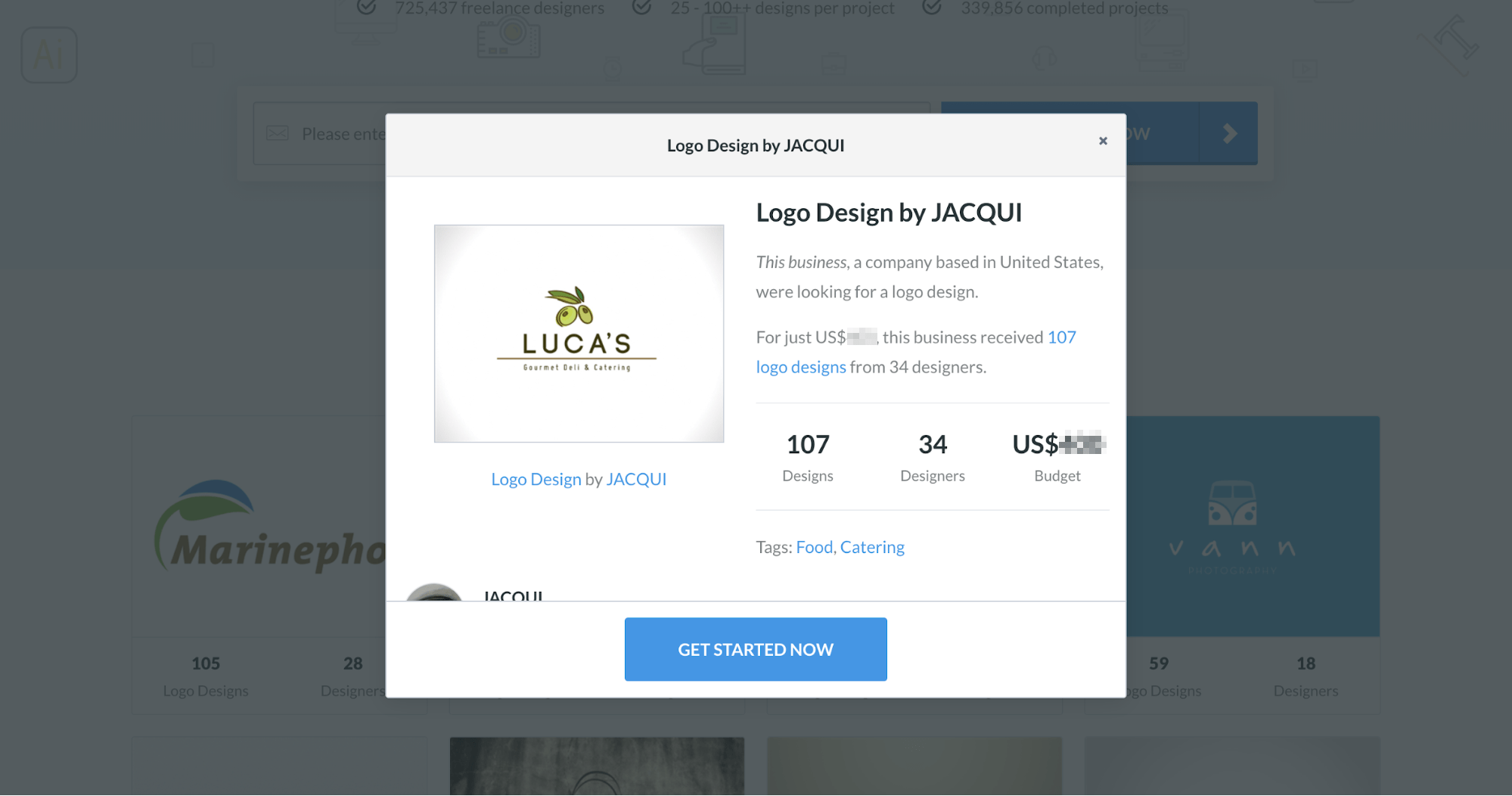
Task: Click the checkmark next to completed projects
Action: pyautogui.click(x=932, y=8)
